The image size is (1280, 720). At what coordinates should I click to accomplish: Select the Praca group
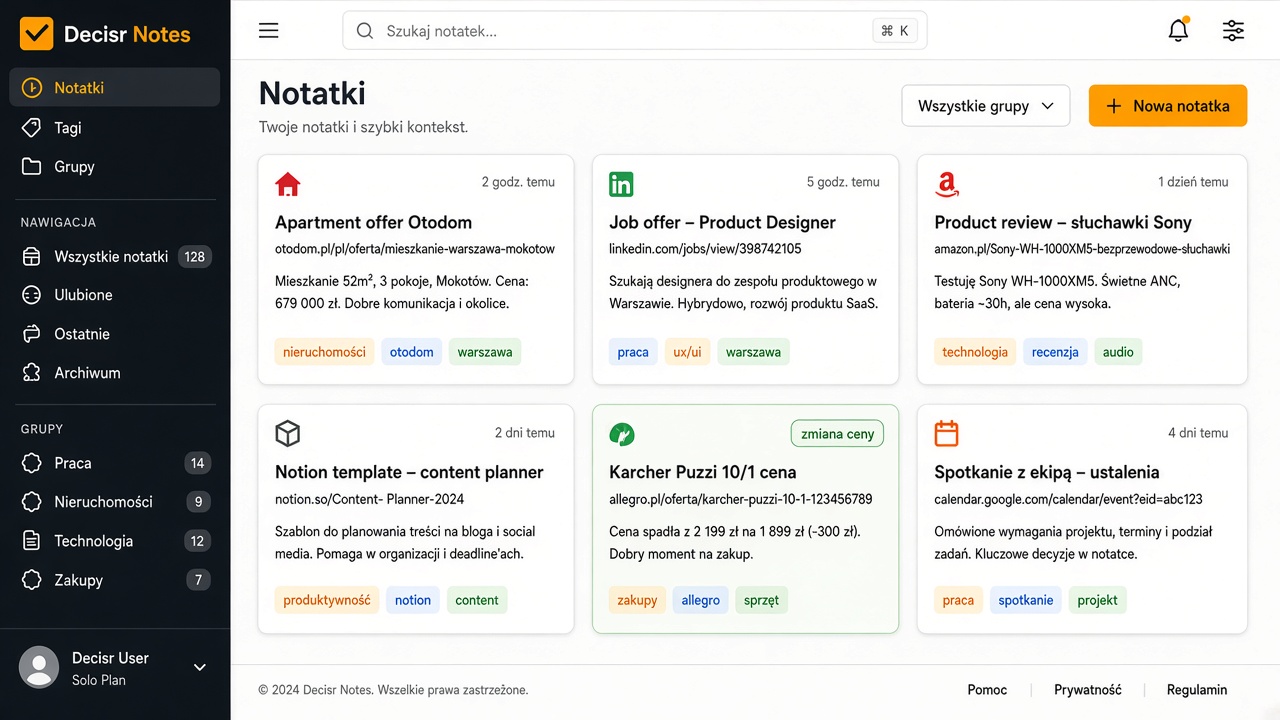point(115,463)
